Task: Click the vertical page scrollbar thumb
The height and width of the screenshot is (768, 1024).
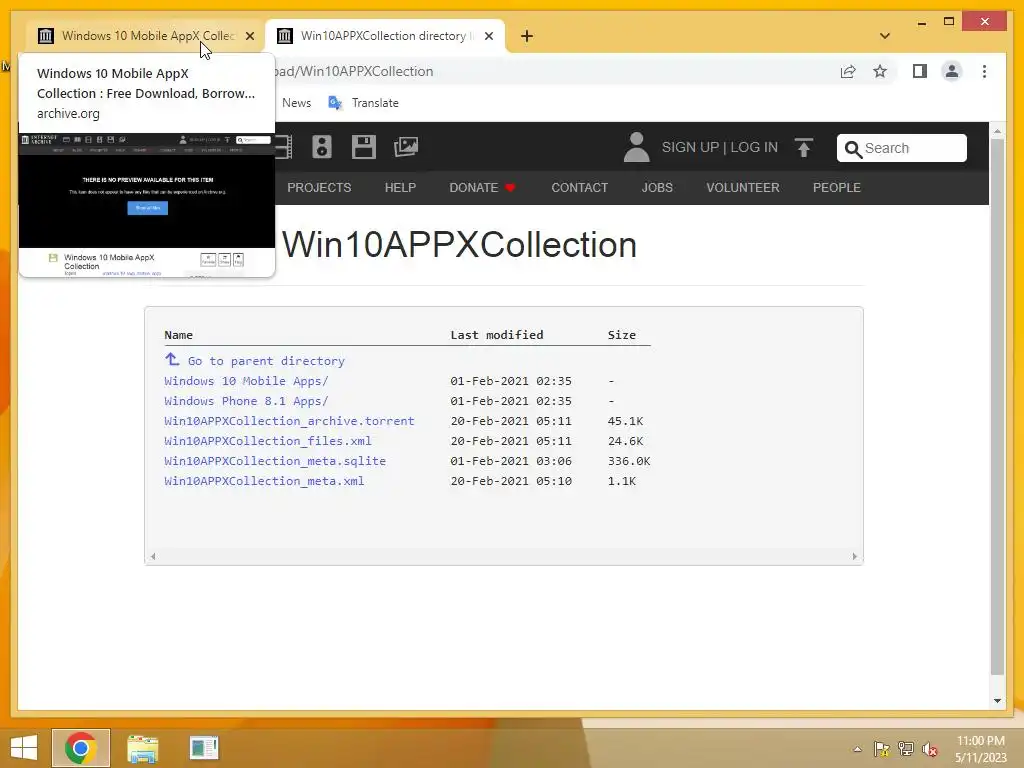Action: [997, 408]
